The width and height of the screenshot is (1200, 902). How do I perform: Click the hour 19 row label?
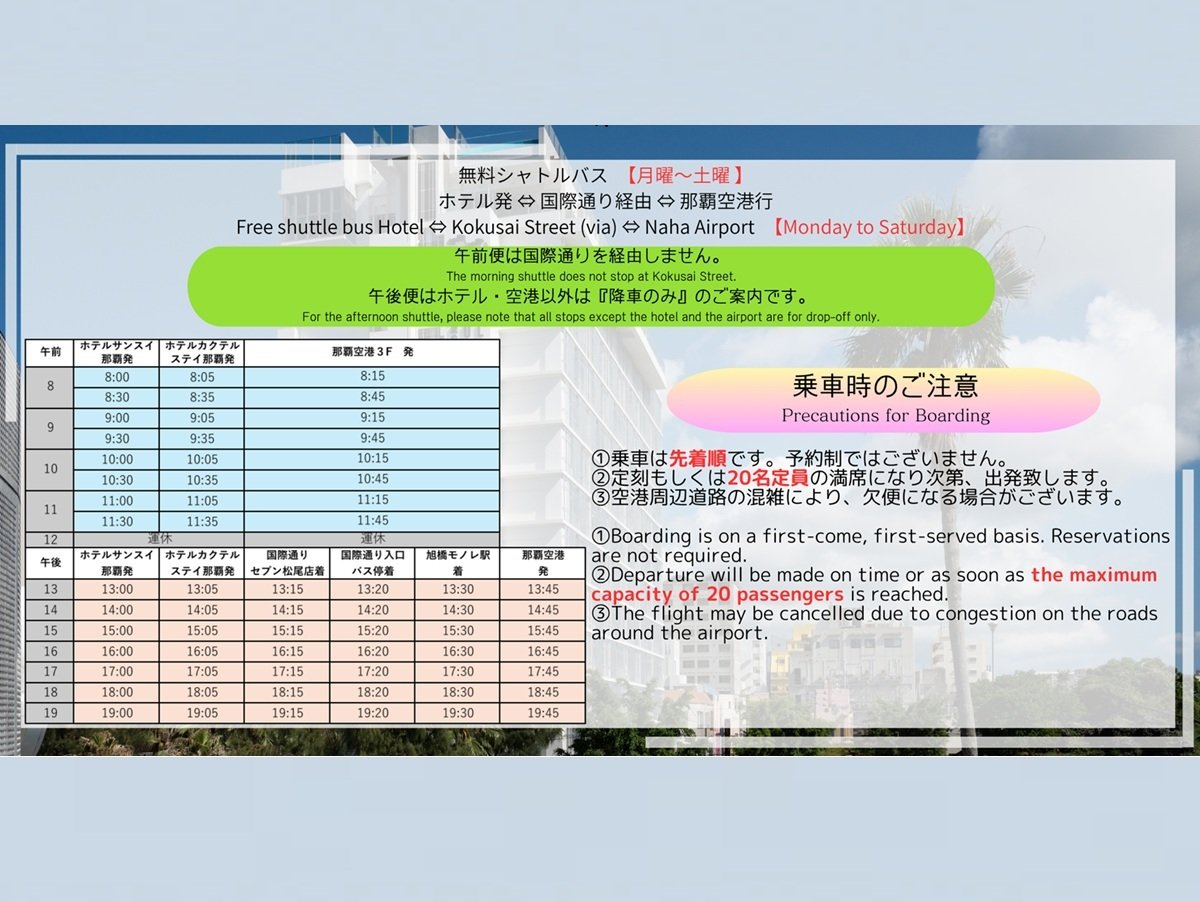point(50,713)
